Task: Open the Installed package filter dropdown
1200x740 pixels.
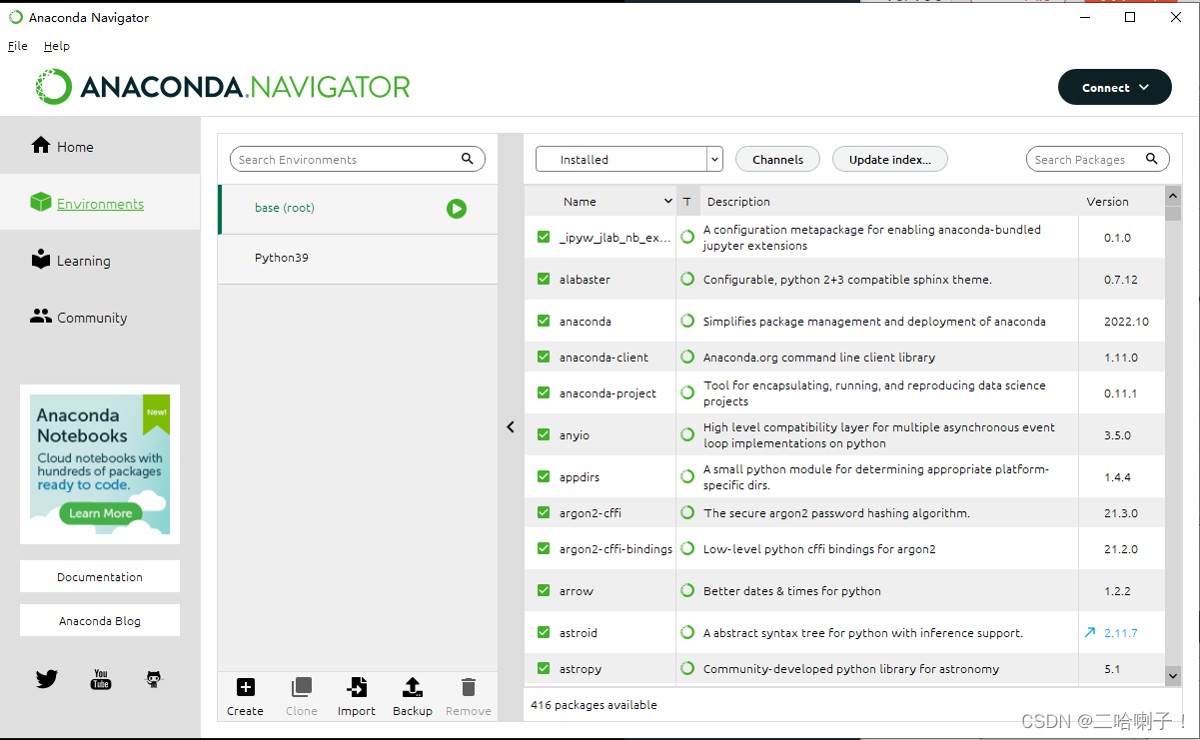Action: pyautogui.click(x=628, y=160)
